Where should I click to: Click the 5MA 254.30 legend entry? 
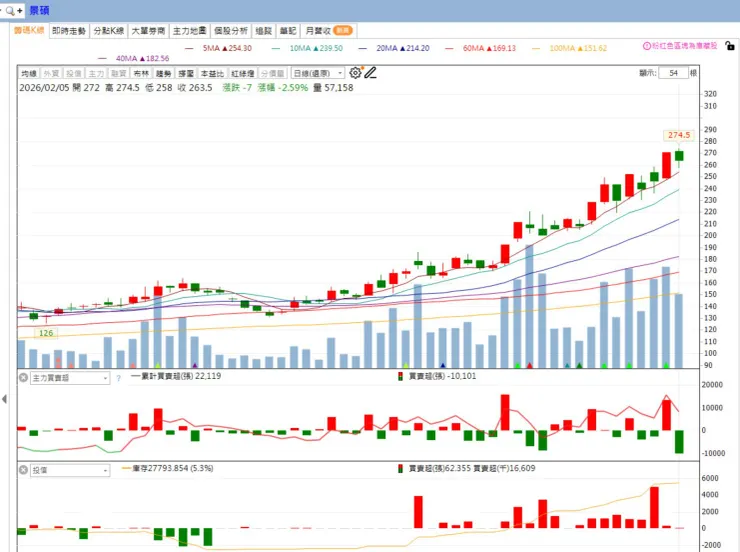219,48
